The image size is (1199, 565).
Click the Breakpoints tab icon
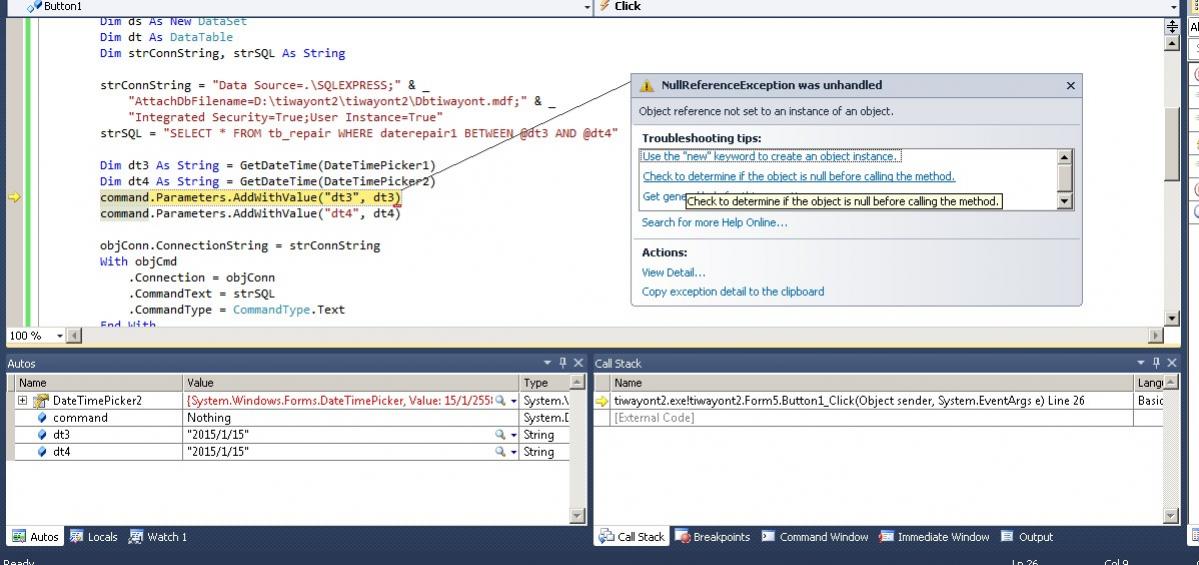pyautogui.click(x=682, y=537)
